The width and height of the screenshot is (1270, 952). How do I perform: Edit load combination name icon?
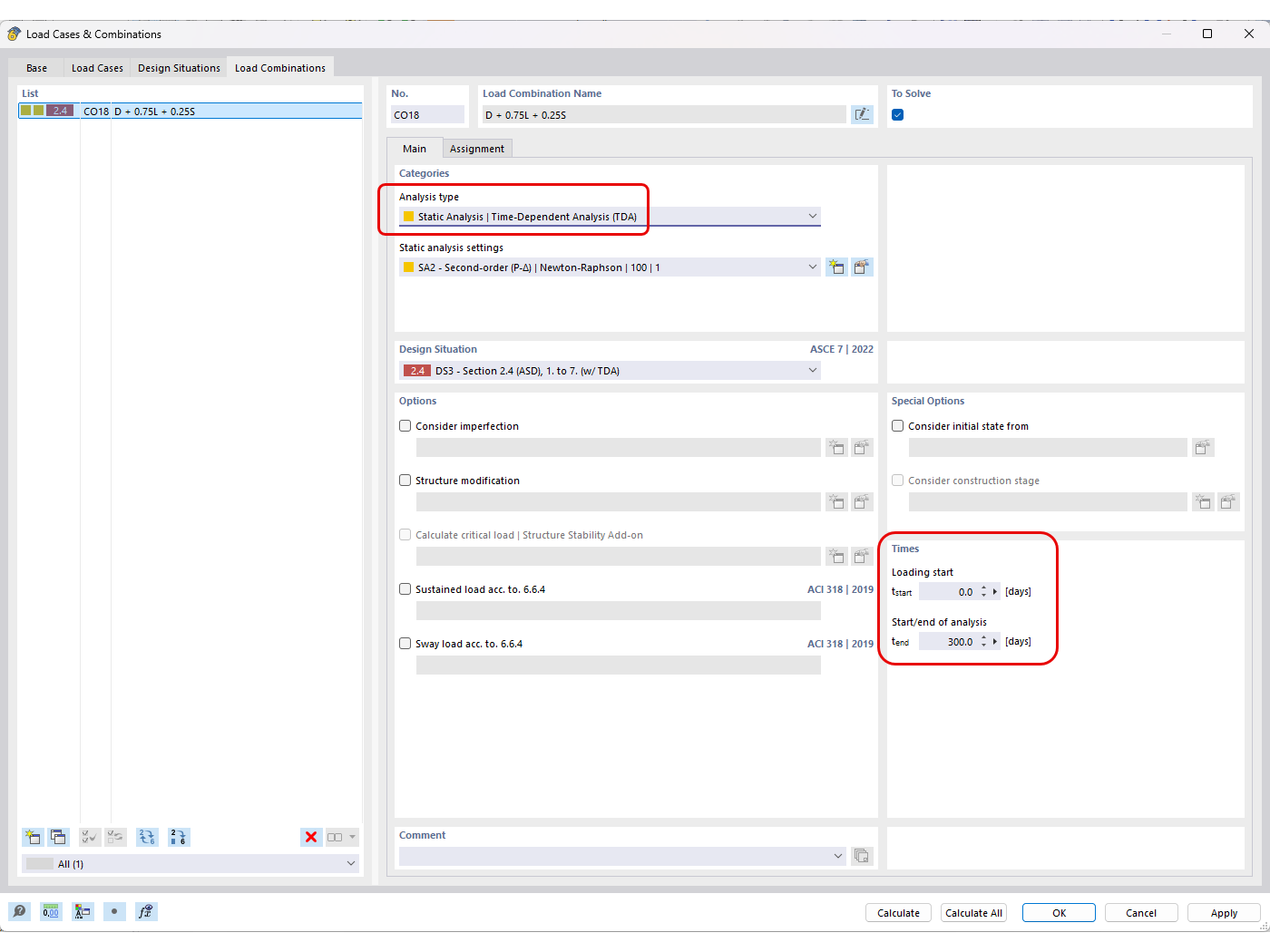click(862, 114)
